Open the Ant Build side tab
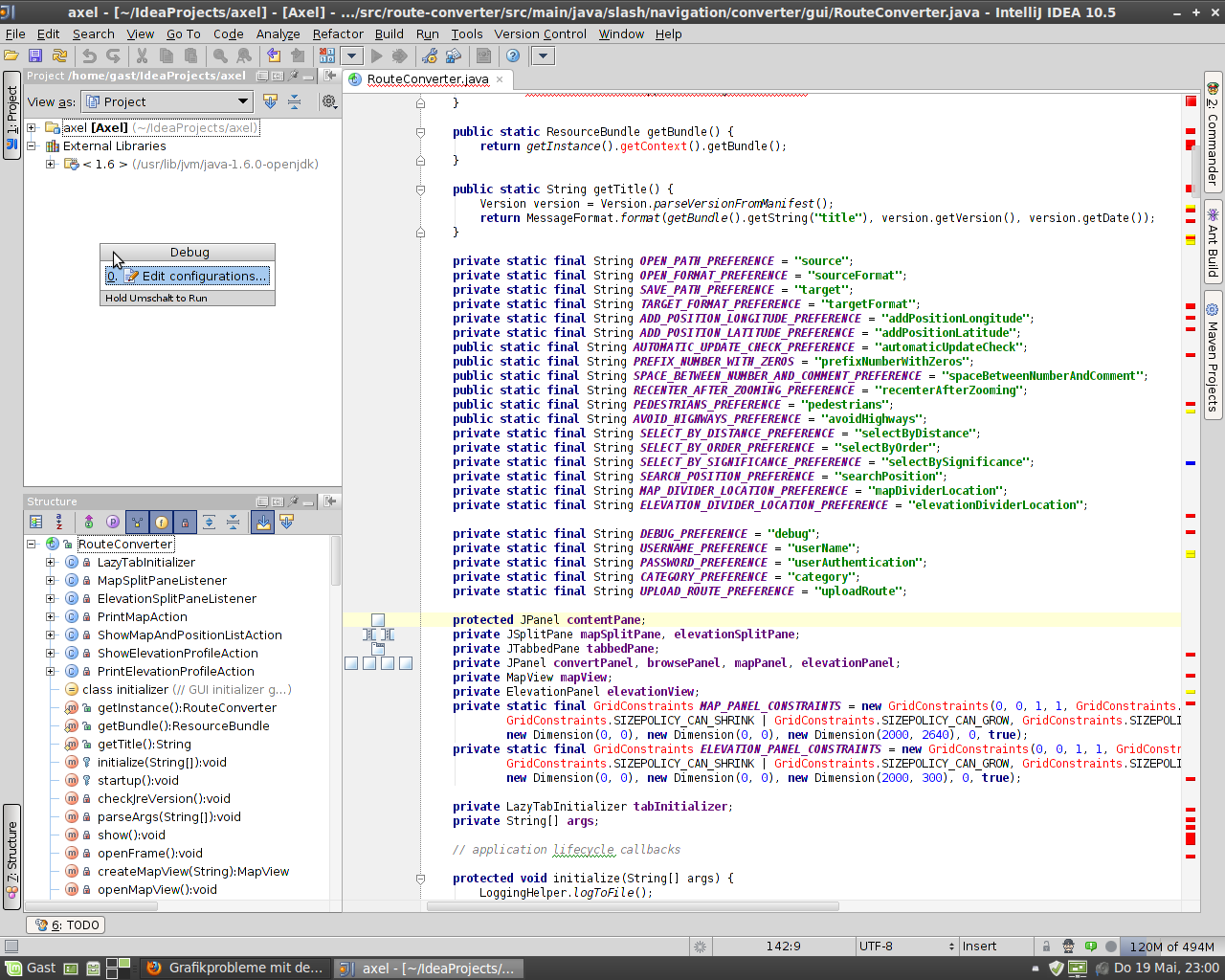The height and width of the screenshot is (980, 1225). (x=1213, y=242)
